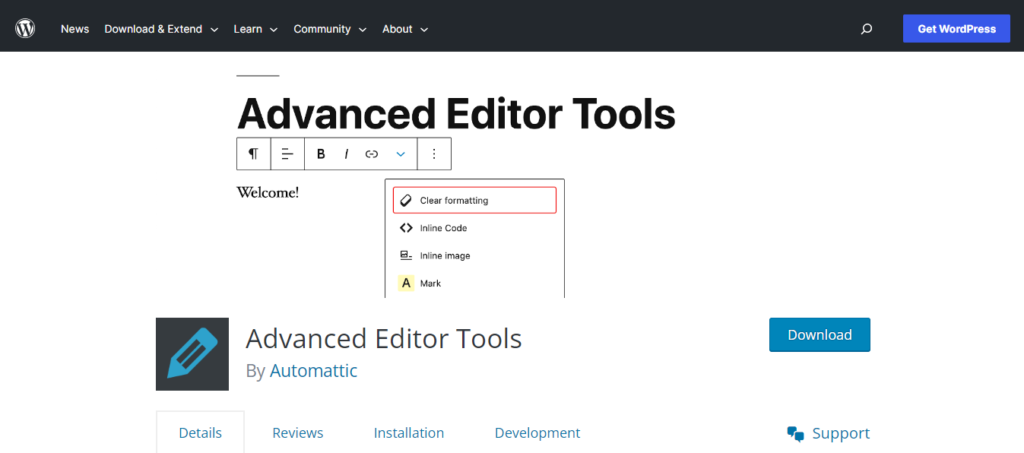This screenshot has width=1024, height=453.
Task: Select the Inline image menu entry
Action: [475, 255]
